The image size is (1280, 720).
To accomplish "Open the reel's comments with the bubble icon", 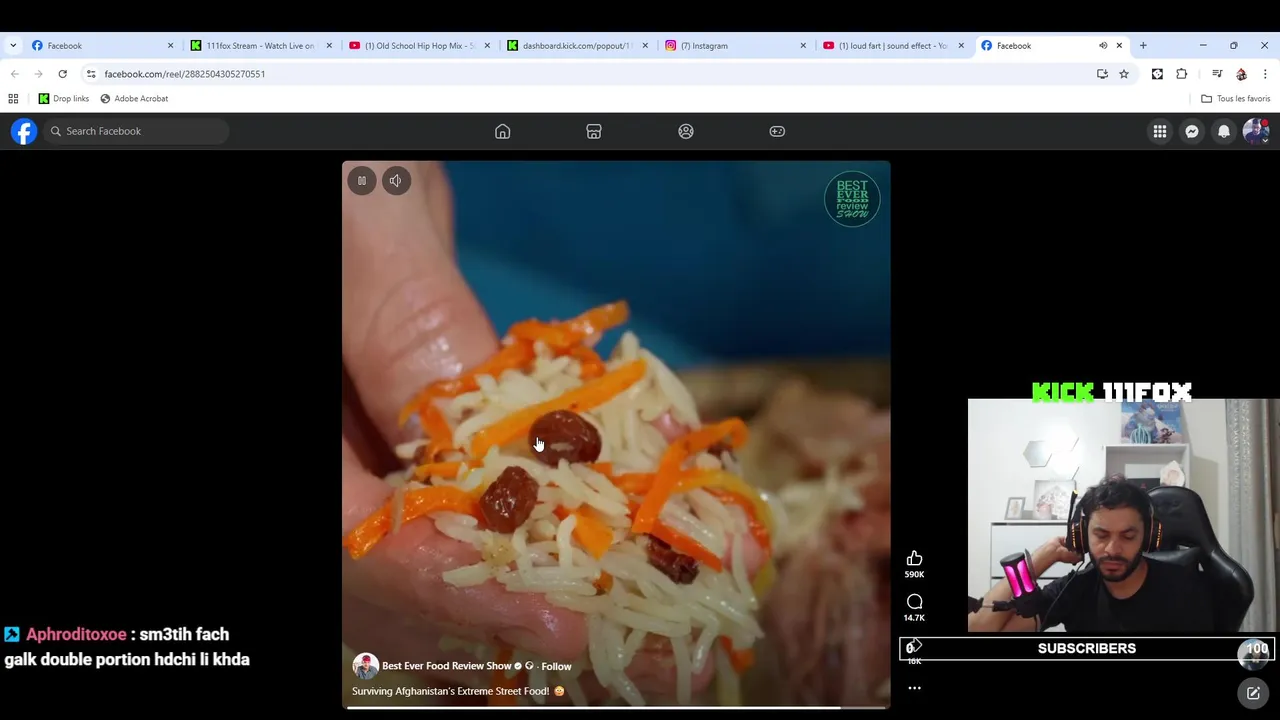I will 914,602.
